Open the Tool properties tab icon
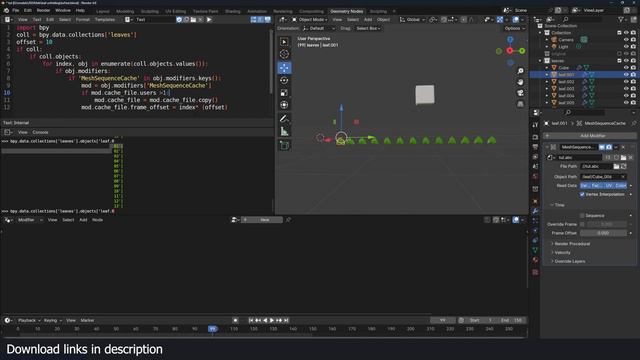640x360 pixels. coord(535,125)
